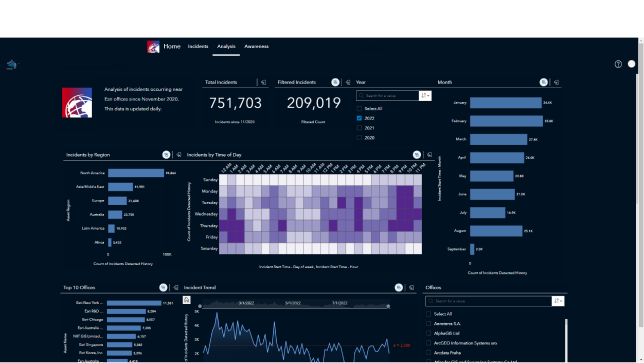This screenshot has height=363, width=644.
Task: Expand the Total Incidents widget
Action: pyautogui.click(x=263, y=83)
